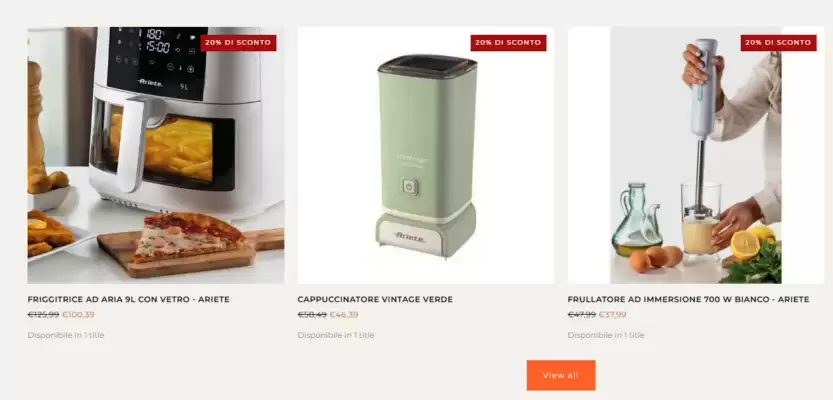Click Disponibile in 1 title under air fryer
Image resolution: width=833 pixels, height=400 pixels.
66,335
